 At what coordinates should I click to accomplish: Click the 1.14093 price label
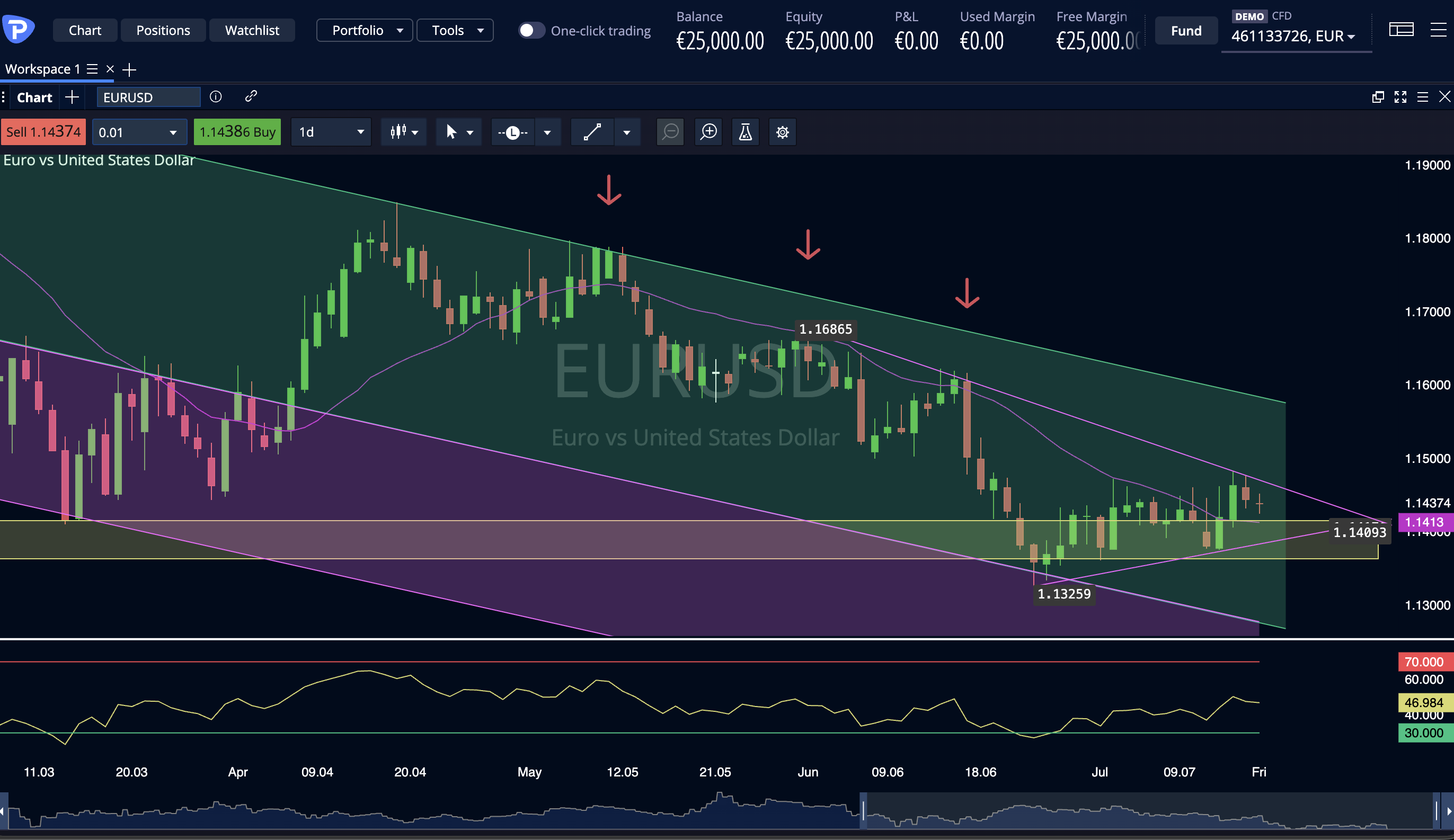click(1359, 532)
